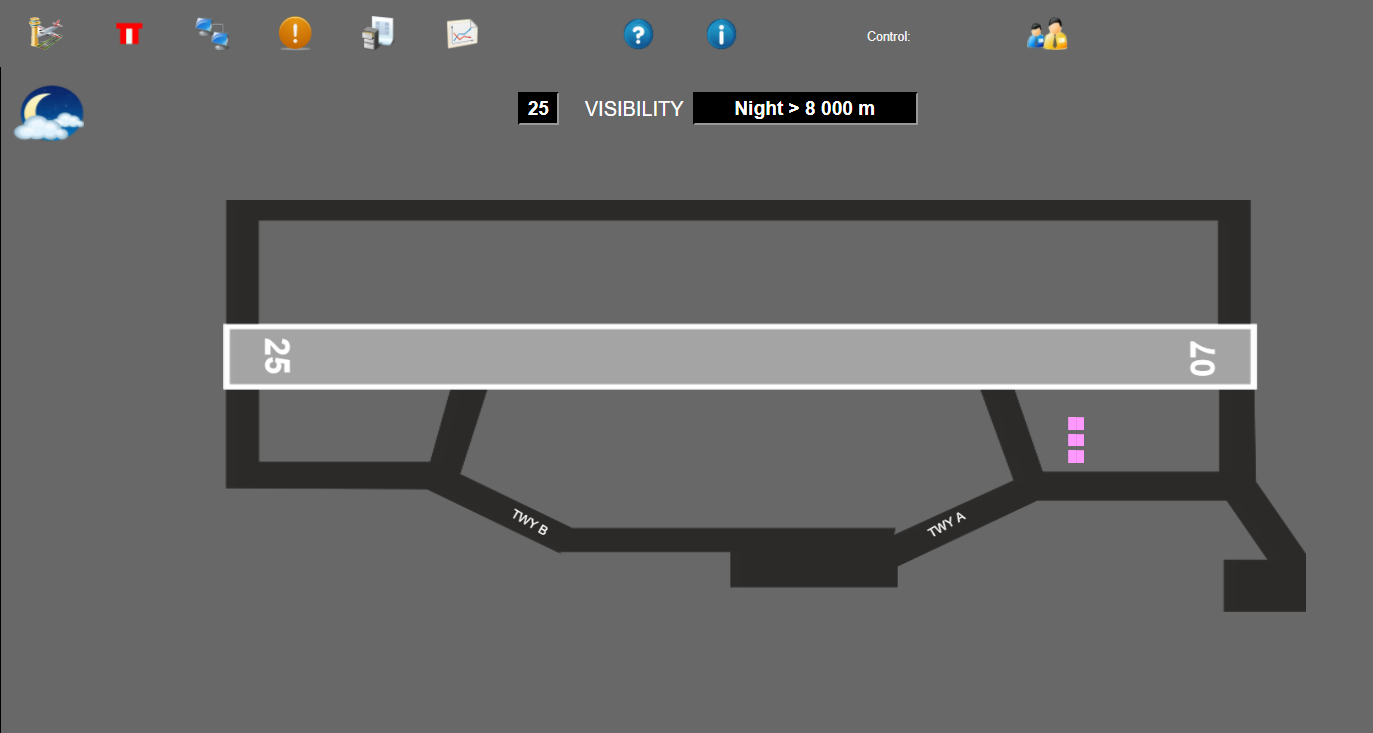Click the orange exclamation alert icon
1373x733 pixels.
point(295,34)
